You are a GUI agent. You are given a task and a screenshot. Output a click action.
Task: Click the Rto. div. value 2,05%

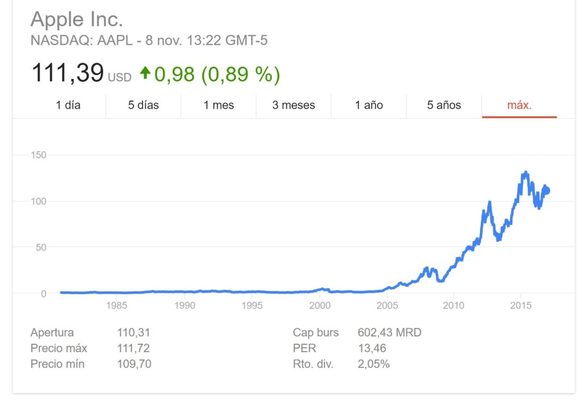[373, 364]
